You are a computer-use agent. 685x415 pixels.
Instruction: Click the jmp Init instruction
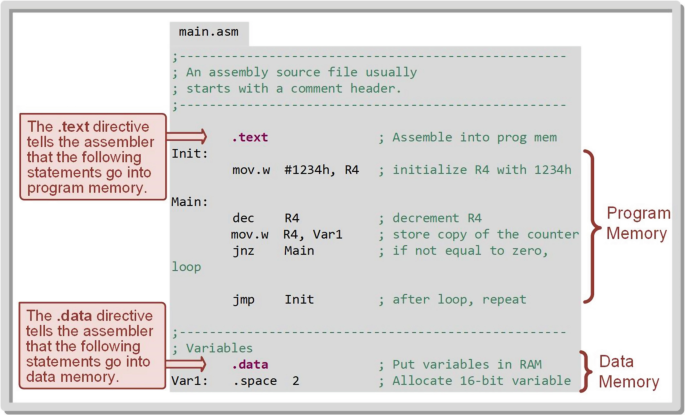(273, 300)
